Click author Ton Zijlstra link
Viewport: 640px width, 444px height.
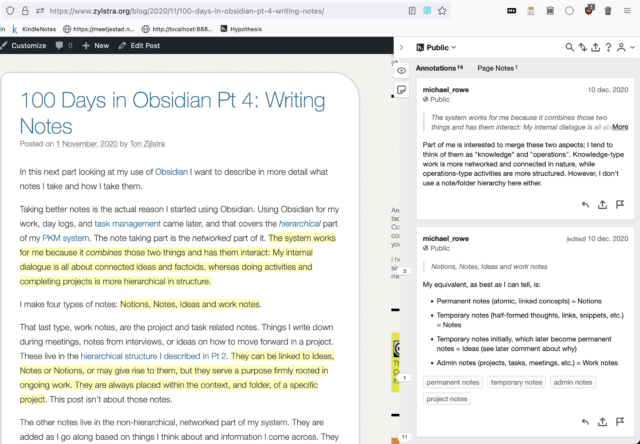pos(147,144)
